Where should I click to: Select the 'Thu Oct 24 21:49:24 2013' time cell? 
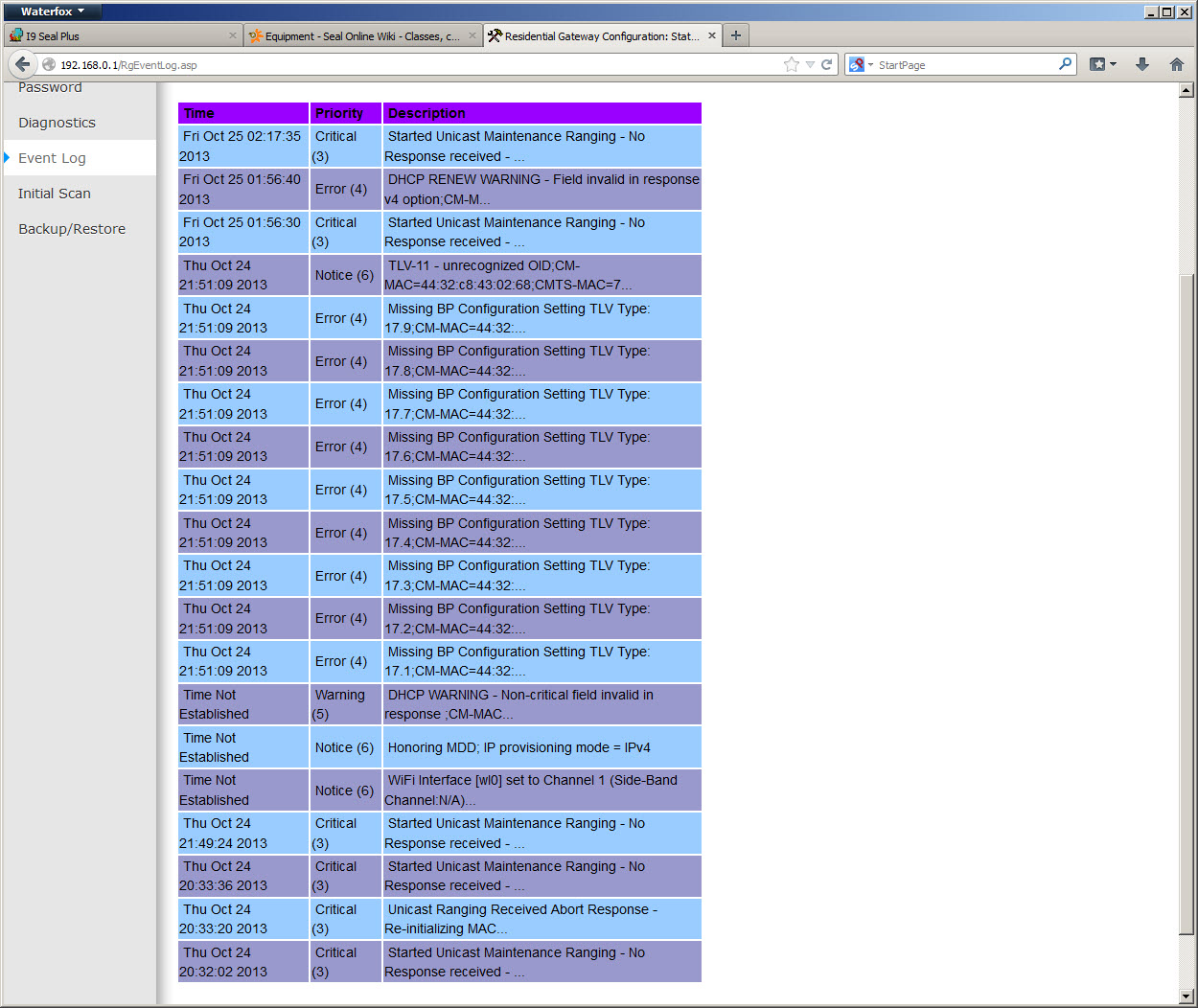243,834
